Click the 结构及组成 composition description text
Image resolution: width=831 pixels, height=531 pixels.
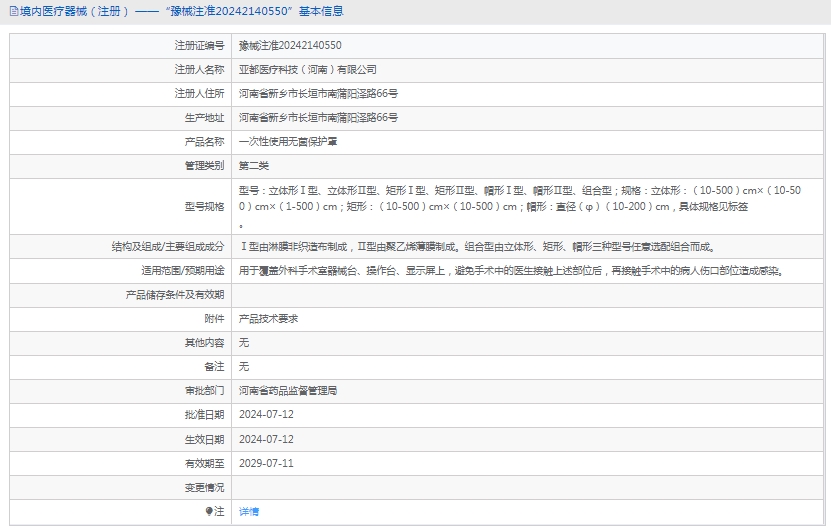coord(477,246)
